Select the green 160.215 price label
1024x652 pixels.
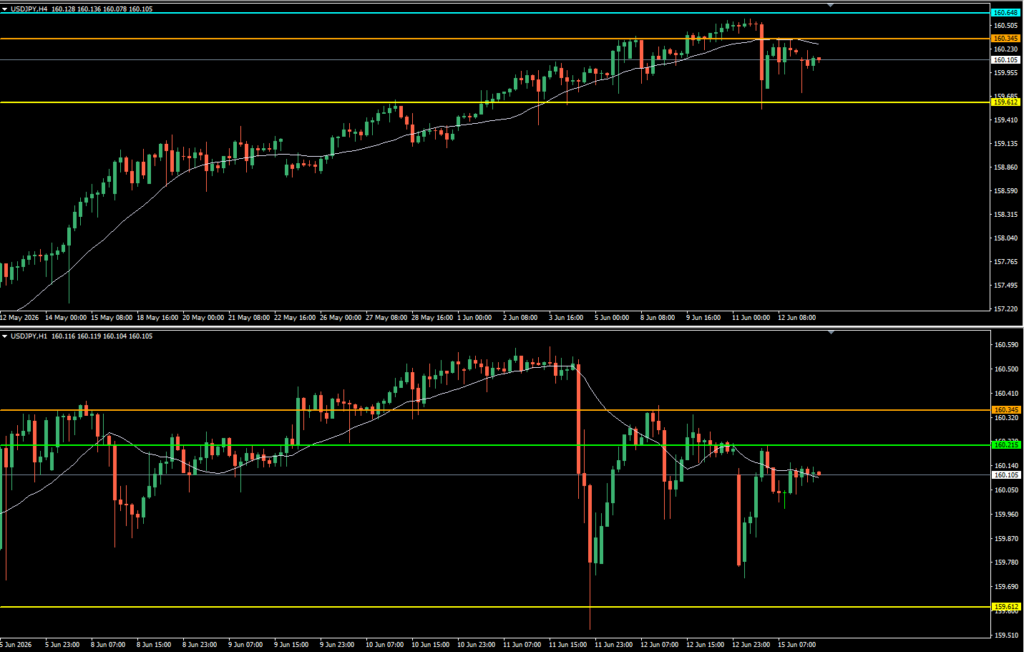pyautogui.click(x=1006, y=445)
